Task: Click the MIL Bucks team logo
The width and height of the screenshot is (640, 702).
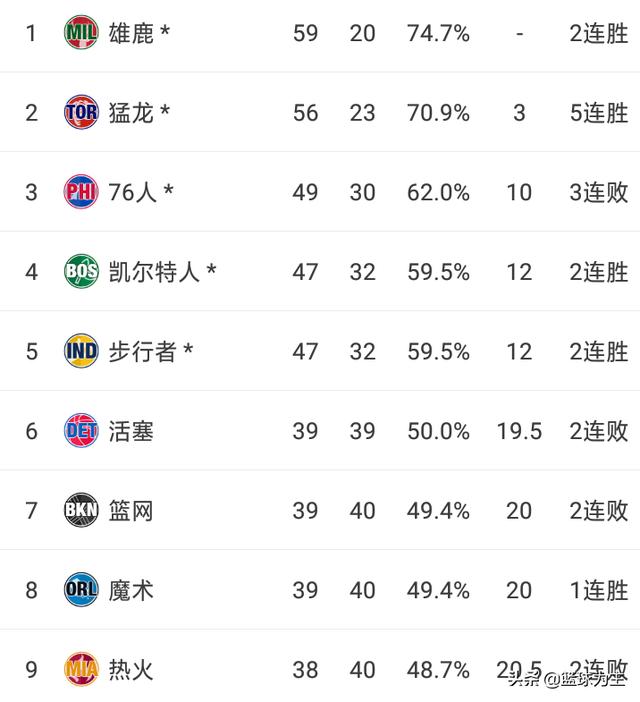Action: pyautogui.click(x=81, y=32)
